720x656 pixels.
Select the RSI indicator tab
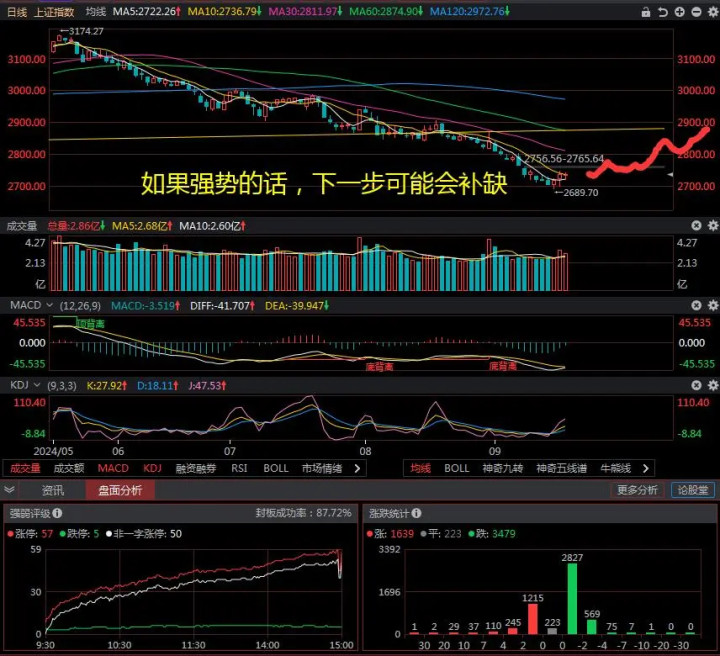point(239,468)
